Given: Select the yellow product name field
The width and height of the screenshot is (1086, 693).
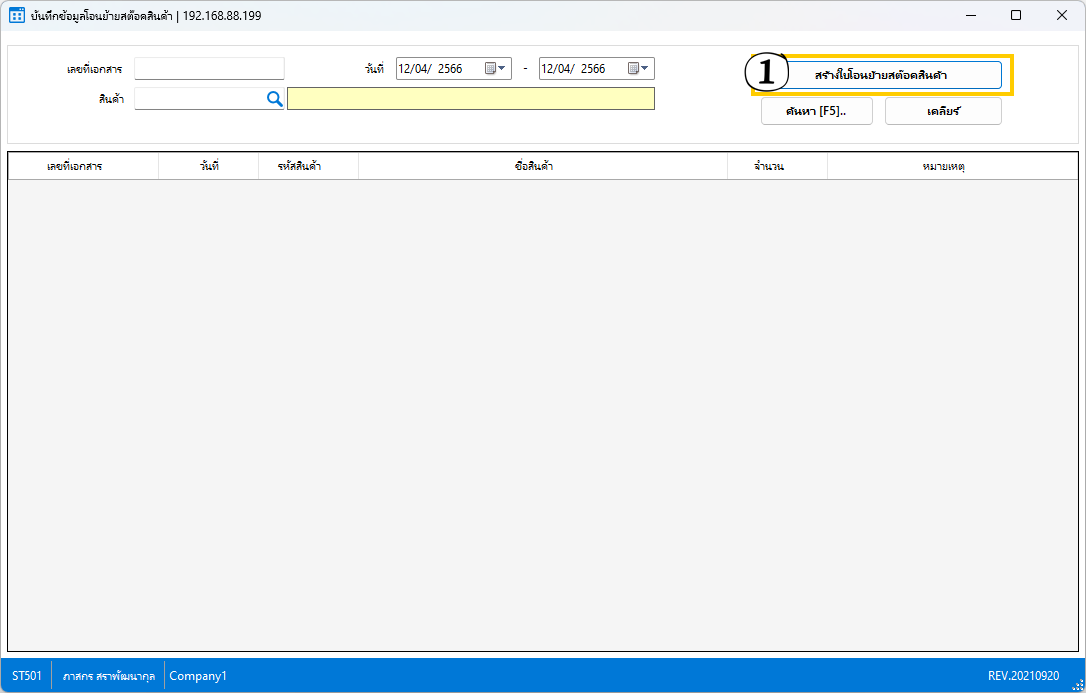Looking at the screenshot, I should pos(470,99).
